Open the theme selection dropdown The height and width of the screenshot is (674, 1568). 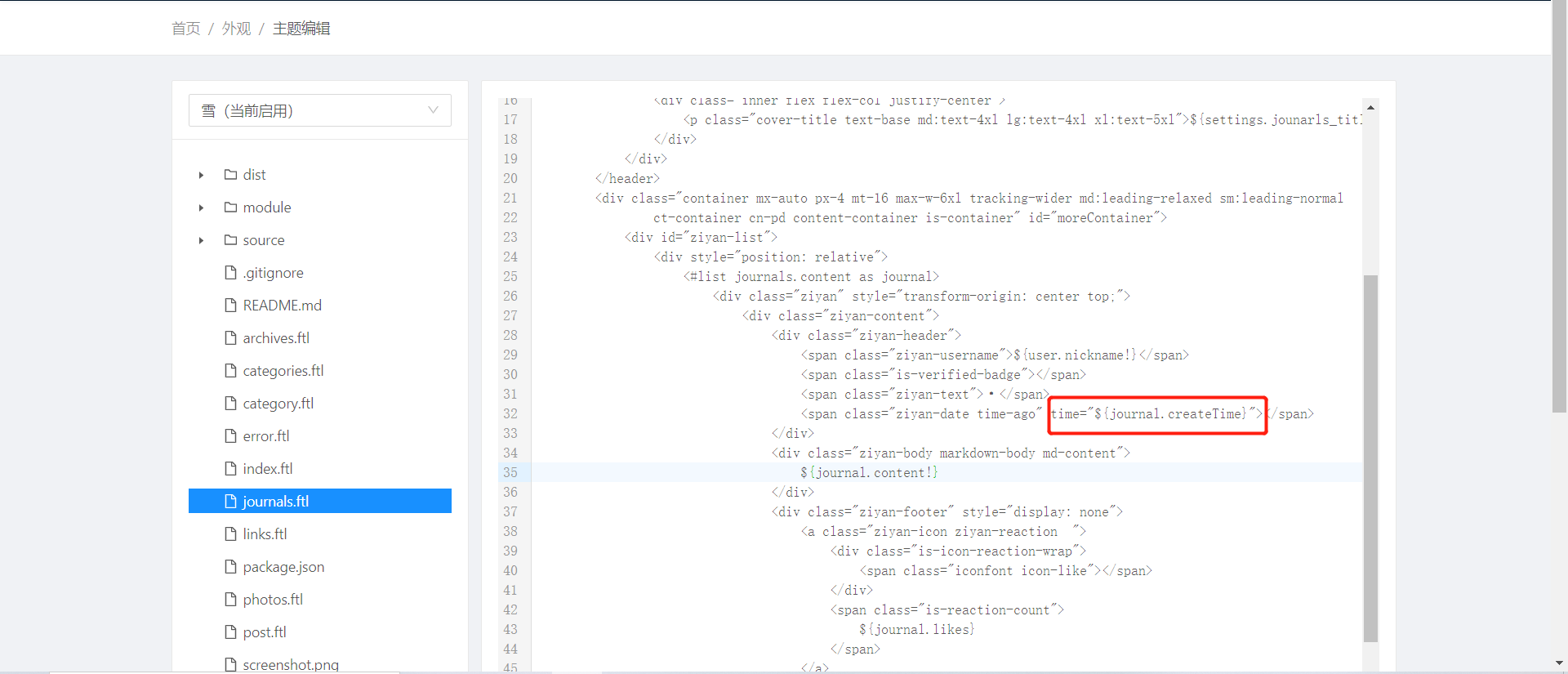point(319,110)
